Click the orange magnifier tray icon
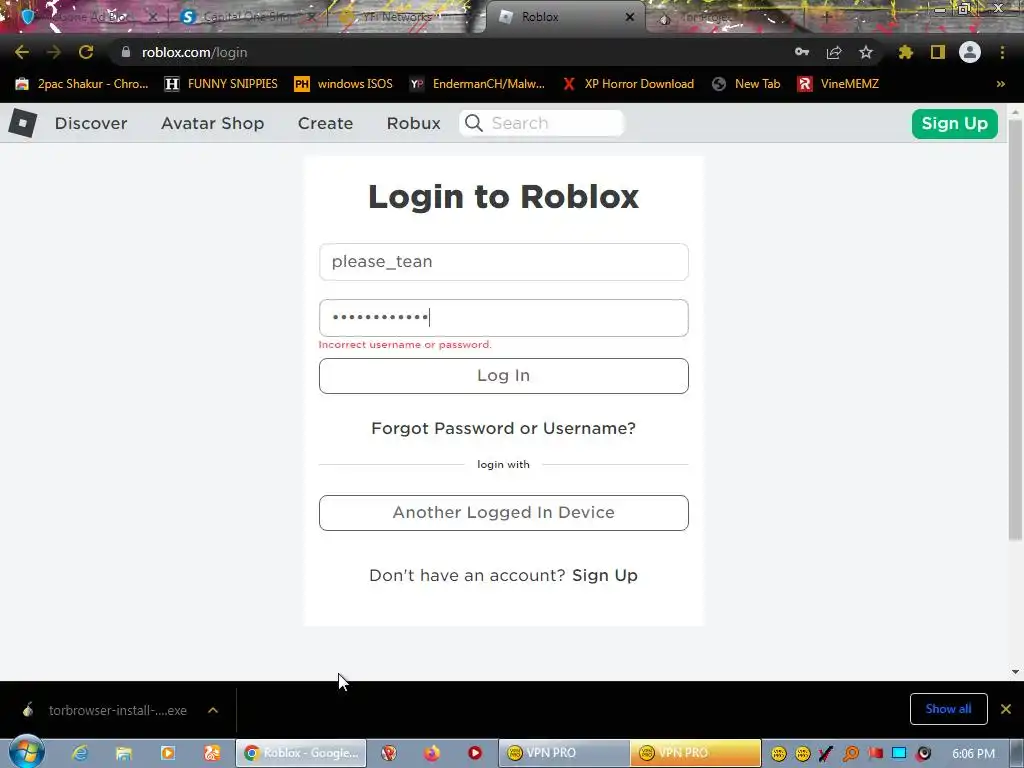The height and width of the screenshot is (768, 1024). tap(850, 754)
